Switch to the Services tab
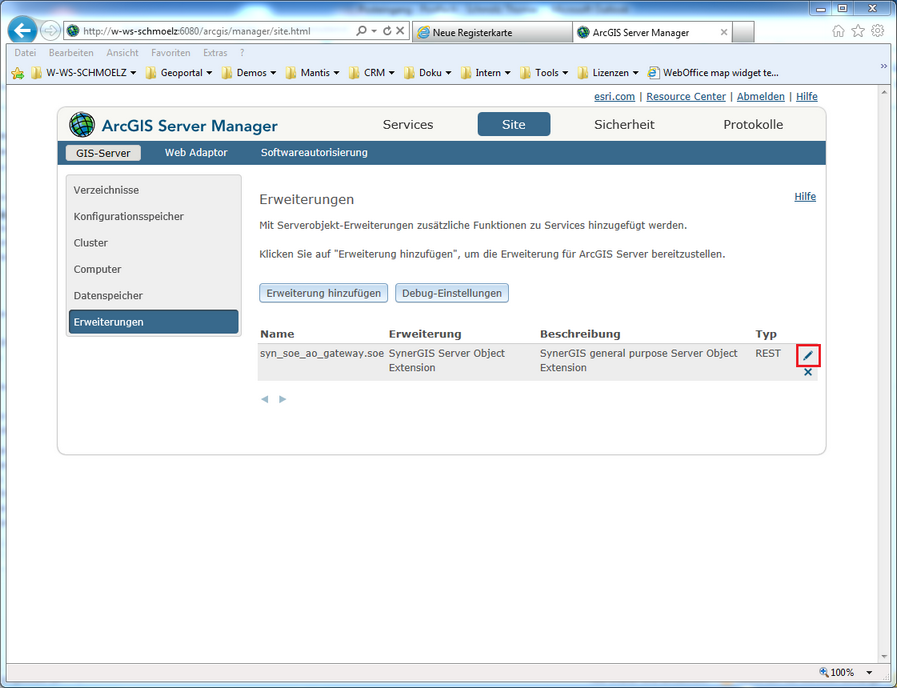 click(408, 125)
